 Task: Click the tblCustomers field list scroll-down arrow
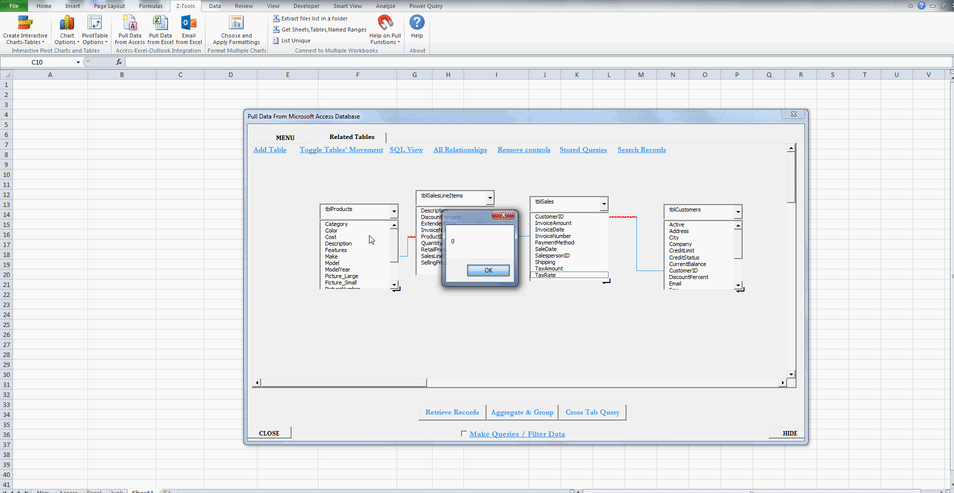(x=738, y=285)
